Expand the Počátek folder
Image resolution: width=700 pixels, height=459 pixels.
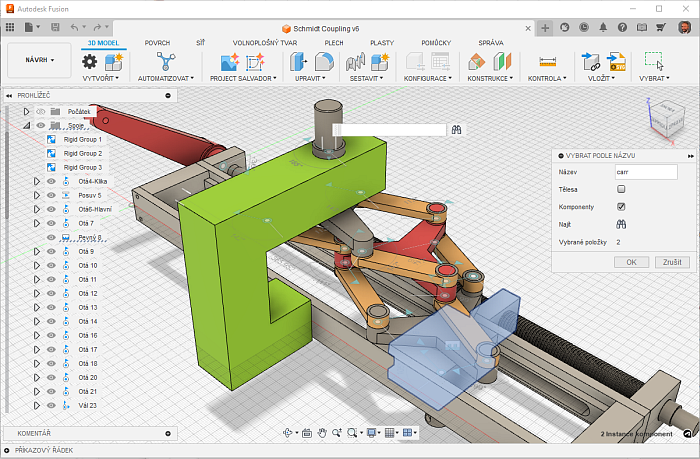(27, 111)
